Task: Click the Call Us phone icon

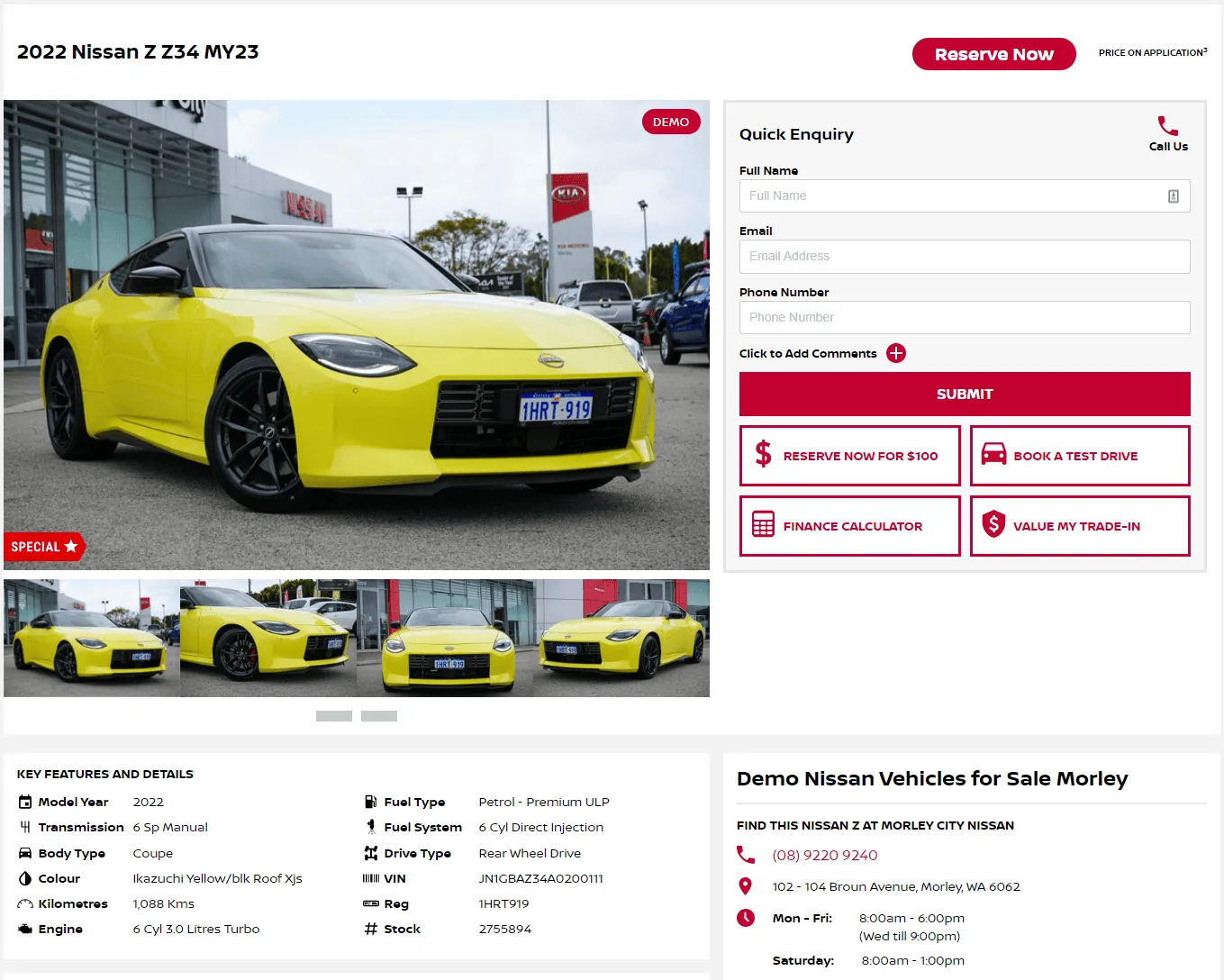Action: click(1167, 125)
